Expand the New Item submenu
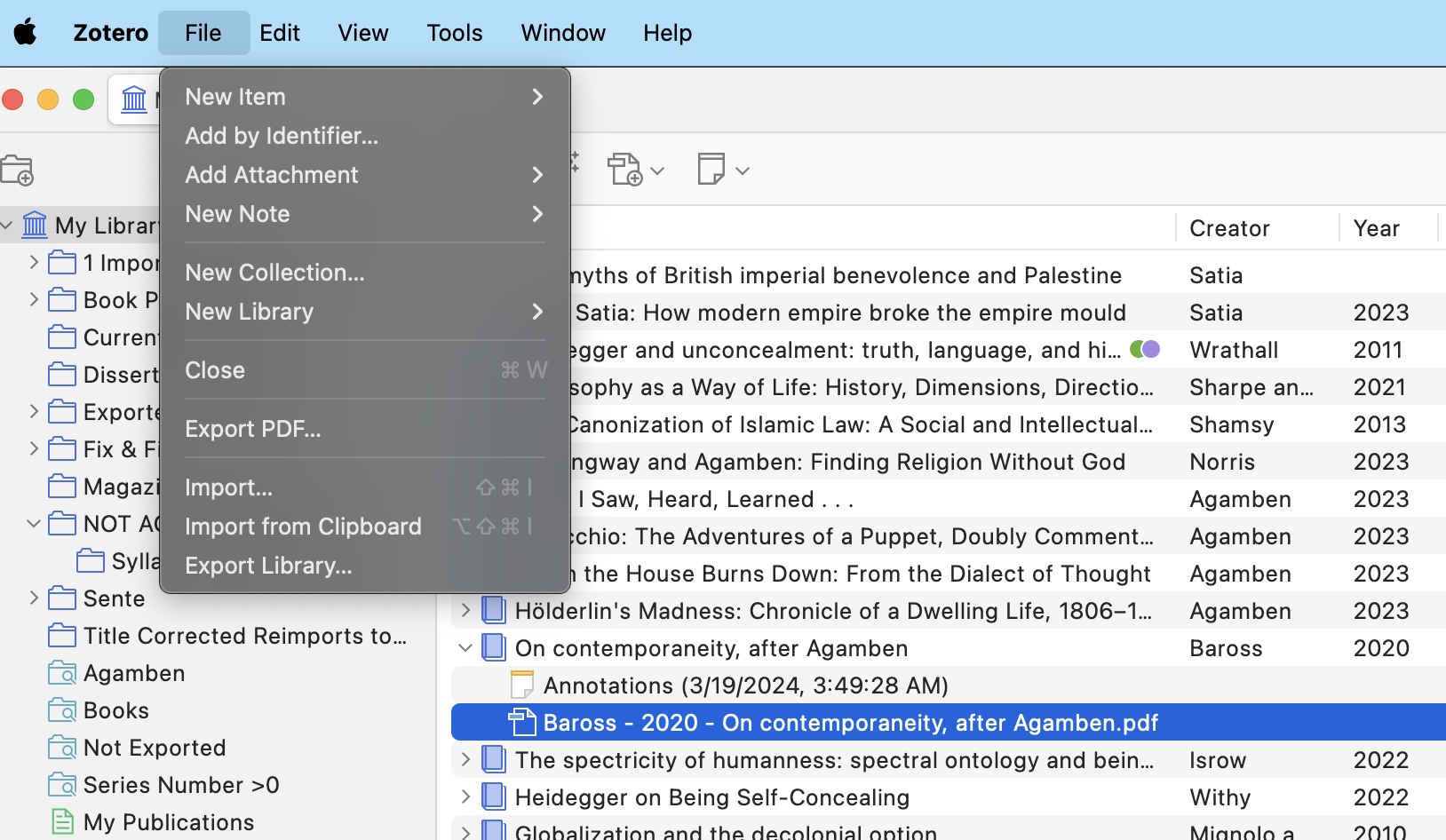 (x=364, y=97)
